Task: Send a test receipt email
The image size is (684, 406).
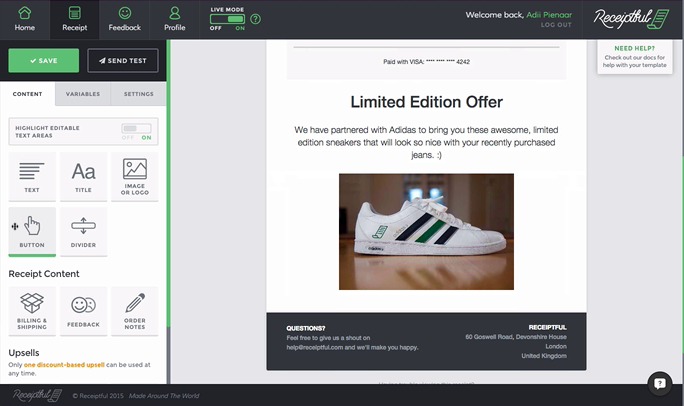Action: pyautogui.click(x=123, y=61)
